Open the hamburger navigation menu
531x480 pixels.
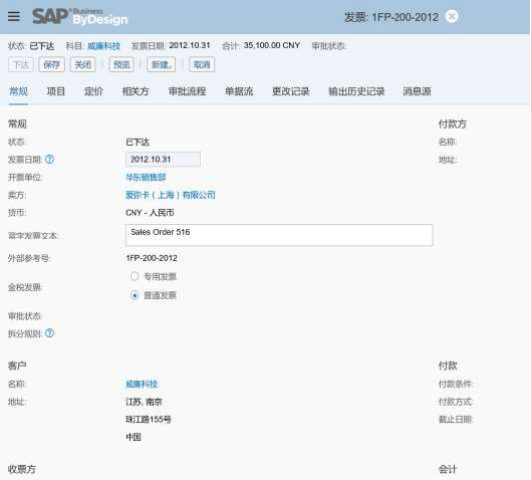[x=14, y=16]
